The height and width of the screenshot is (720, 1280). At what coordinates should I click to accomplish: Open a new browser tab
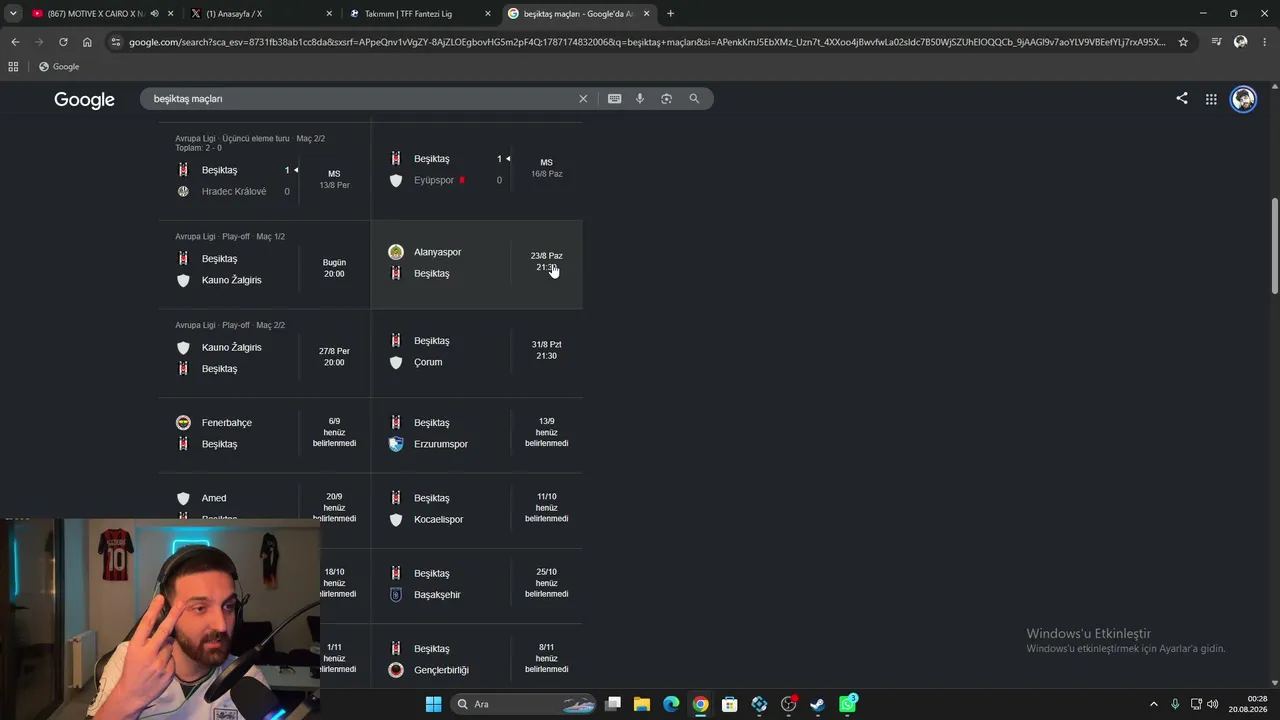[670, 14]
